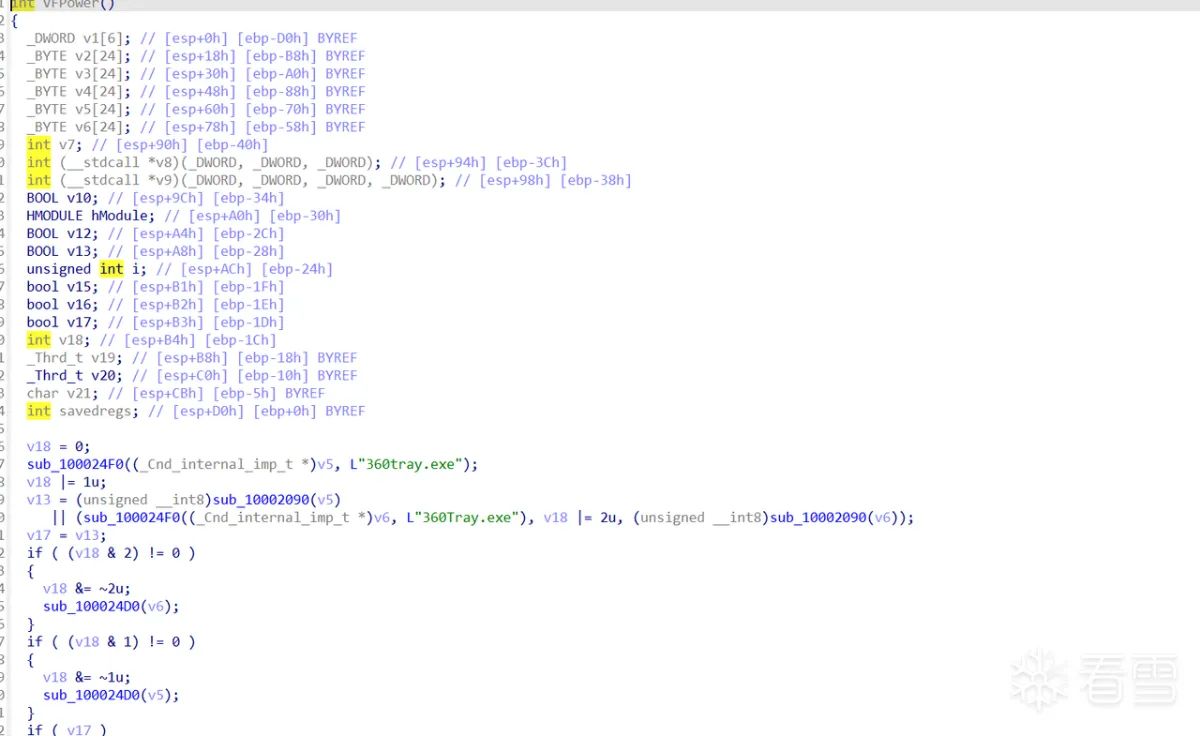The image size is (1200, 736).
Task: Click the "_BYTE v5[24];" declaration
Action: (x=79, y=109)
